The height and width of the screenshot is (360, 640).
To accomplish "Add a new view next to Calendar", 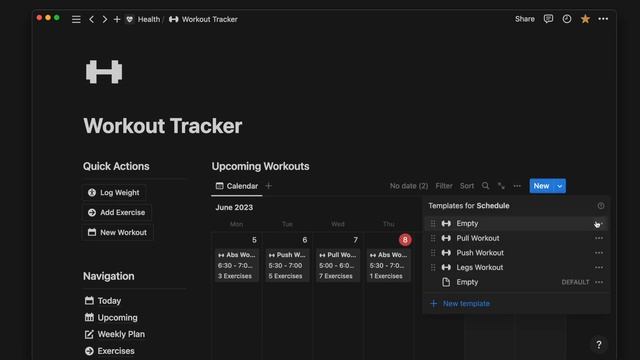I will [269, 186].
